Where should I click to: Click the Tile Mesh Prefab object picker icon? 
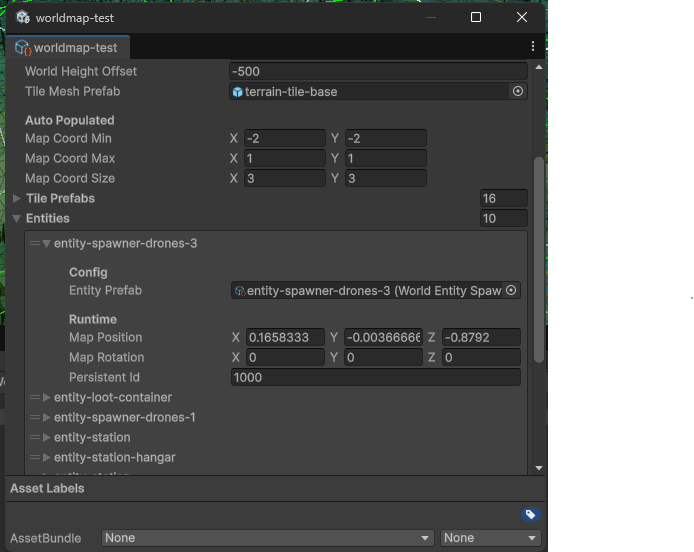tap(517, 91)
